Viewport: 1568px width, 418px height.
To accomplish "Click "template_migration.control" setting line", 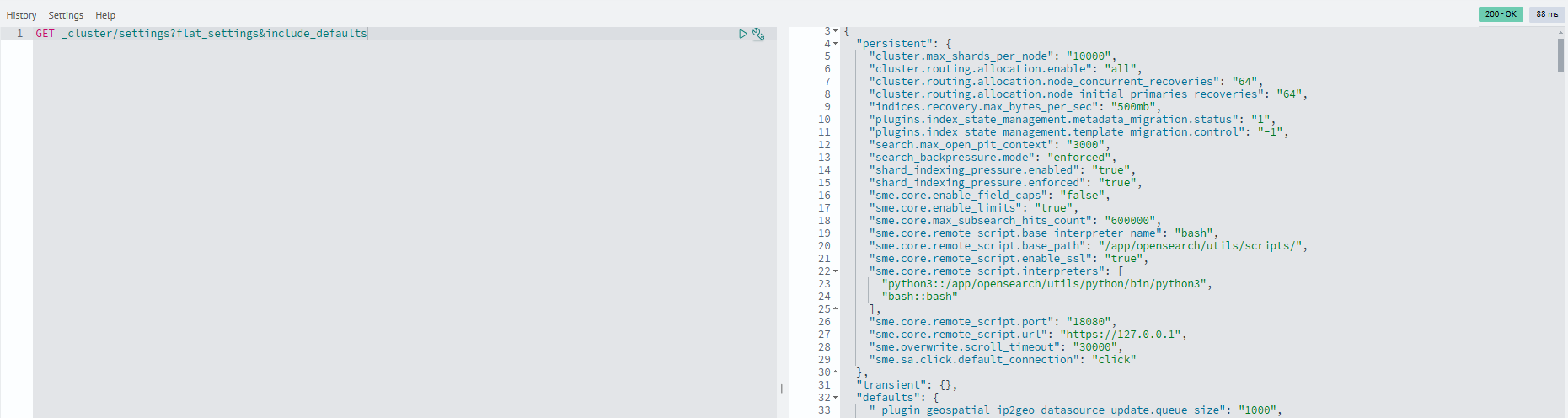I will tap(1079, 132).
